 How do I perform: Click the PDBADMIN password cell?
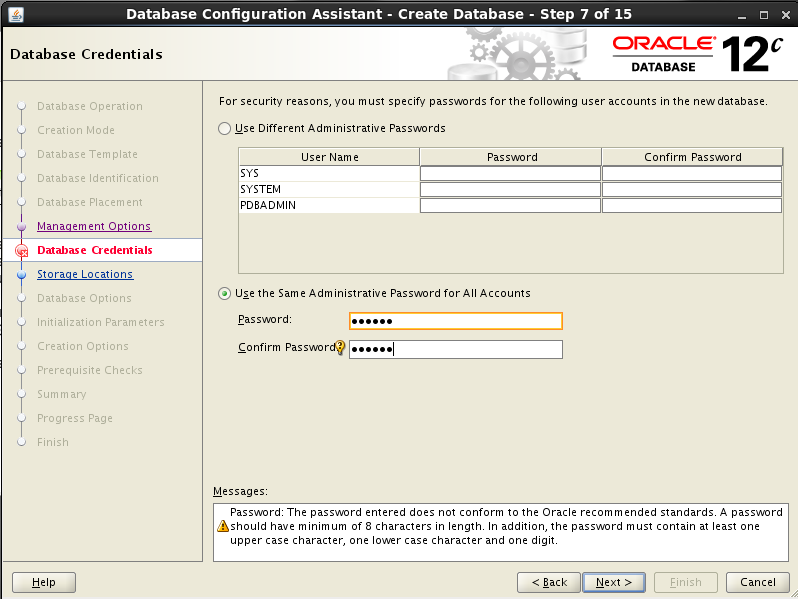[510, 205]
